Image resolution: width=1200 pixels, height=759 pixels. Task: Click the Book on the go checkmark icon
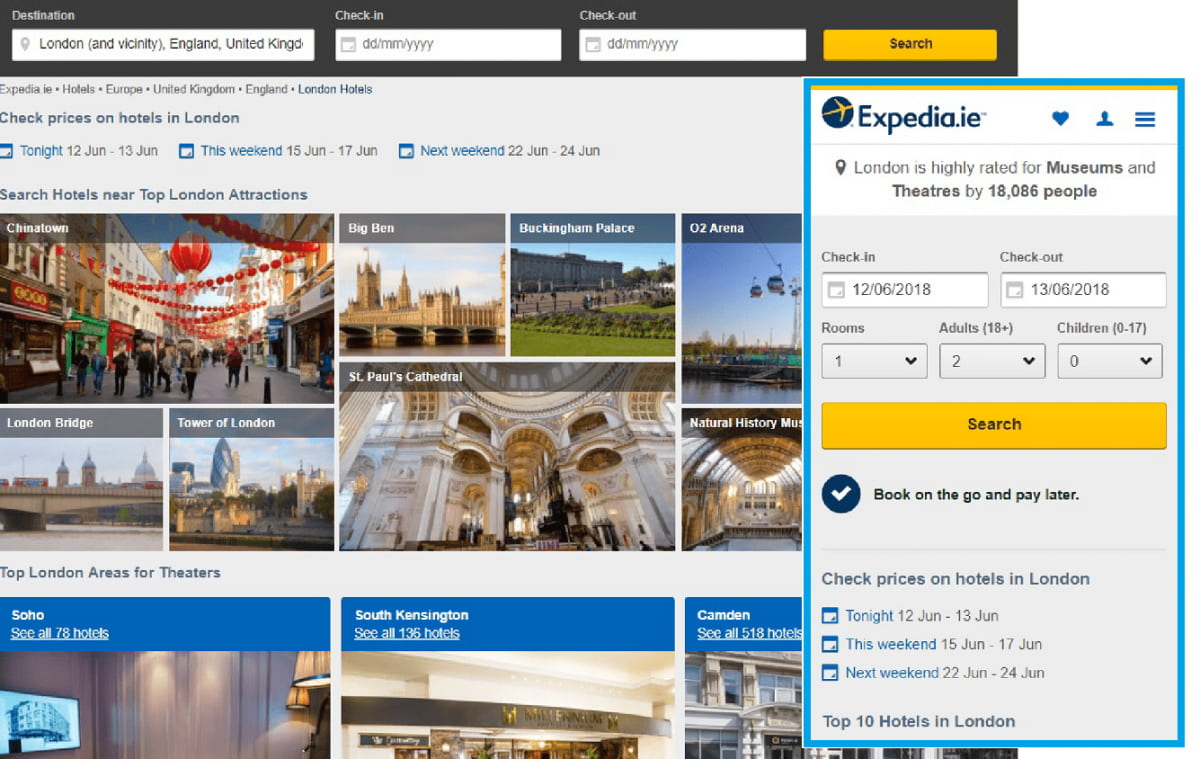[841, 494]
